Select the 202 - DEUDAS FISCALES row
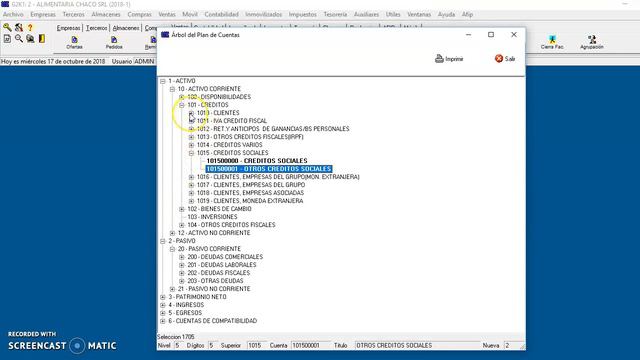Image resolution: width=640 pixels, height=360 pixels. (x=218, y=273)
